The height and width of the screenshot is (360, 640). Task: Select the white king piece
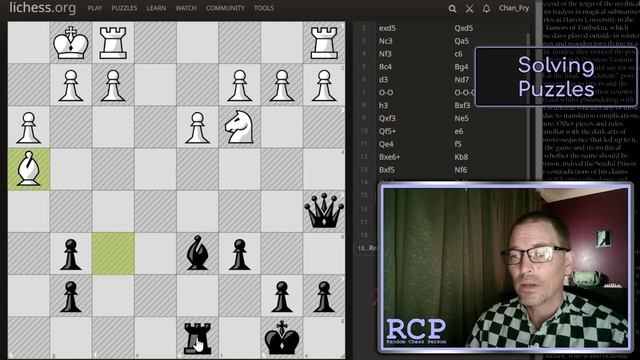pos(71,42)
